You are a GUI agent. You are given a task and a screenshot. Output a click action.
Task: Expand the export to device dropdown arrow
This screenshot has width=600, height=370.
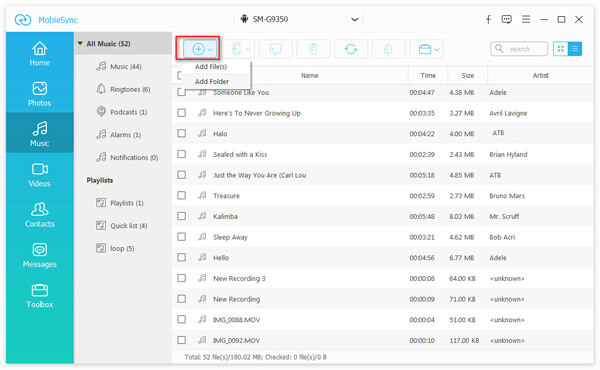click(x=248, y=49)
